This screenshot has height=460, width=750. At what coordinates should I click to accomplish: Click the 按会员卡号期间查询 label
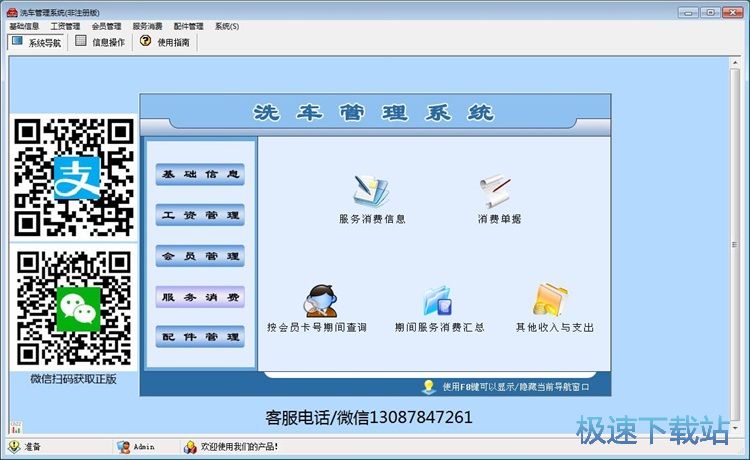317,328
